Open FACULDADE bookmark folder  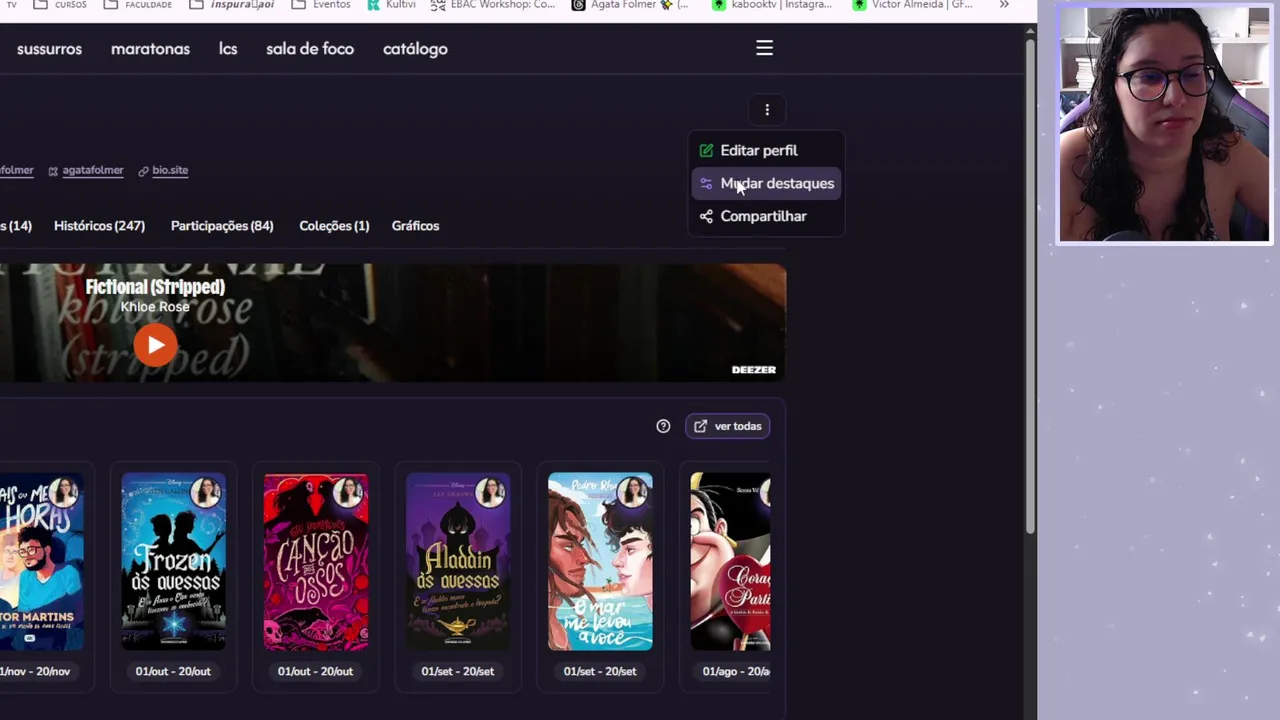(139, 5)
